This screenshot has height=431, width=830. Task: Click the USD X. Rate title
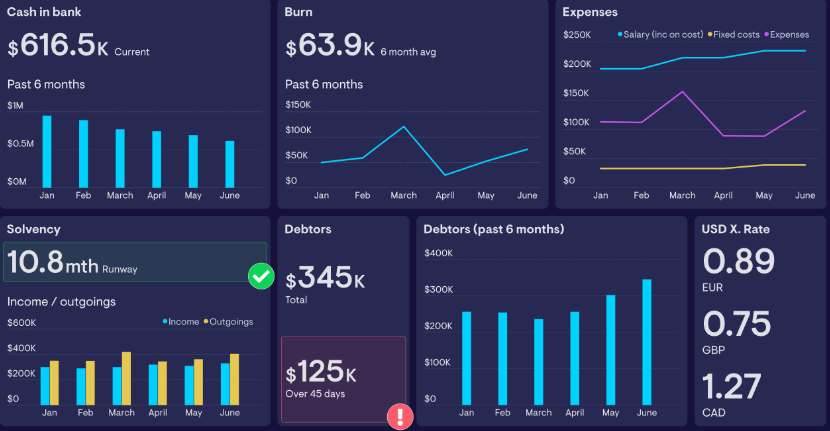tap(735, 229)
